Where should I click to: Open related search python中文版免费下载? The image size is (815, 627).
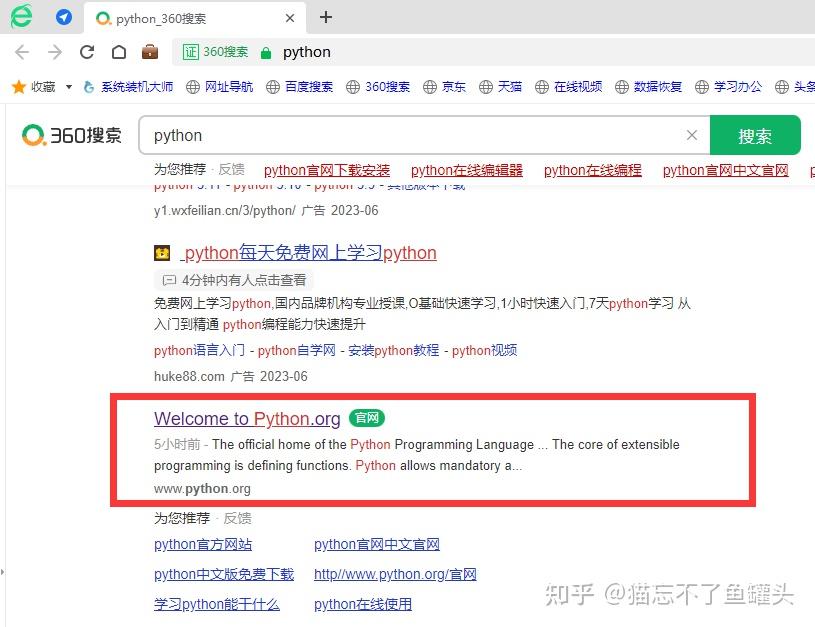(x=224, y=574)
